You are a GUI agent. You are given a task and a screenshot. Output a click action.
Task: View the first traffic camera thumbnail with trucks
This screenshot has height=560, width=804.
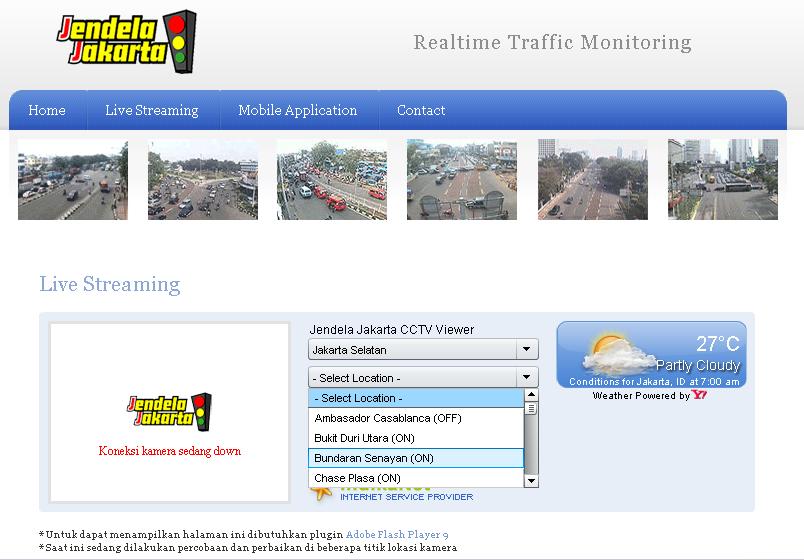(73, 180)
